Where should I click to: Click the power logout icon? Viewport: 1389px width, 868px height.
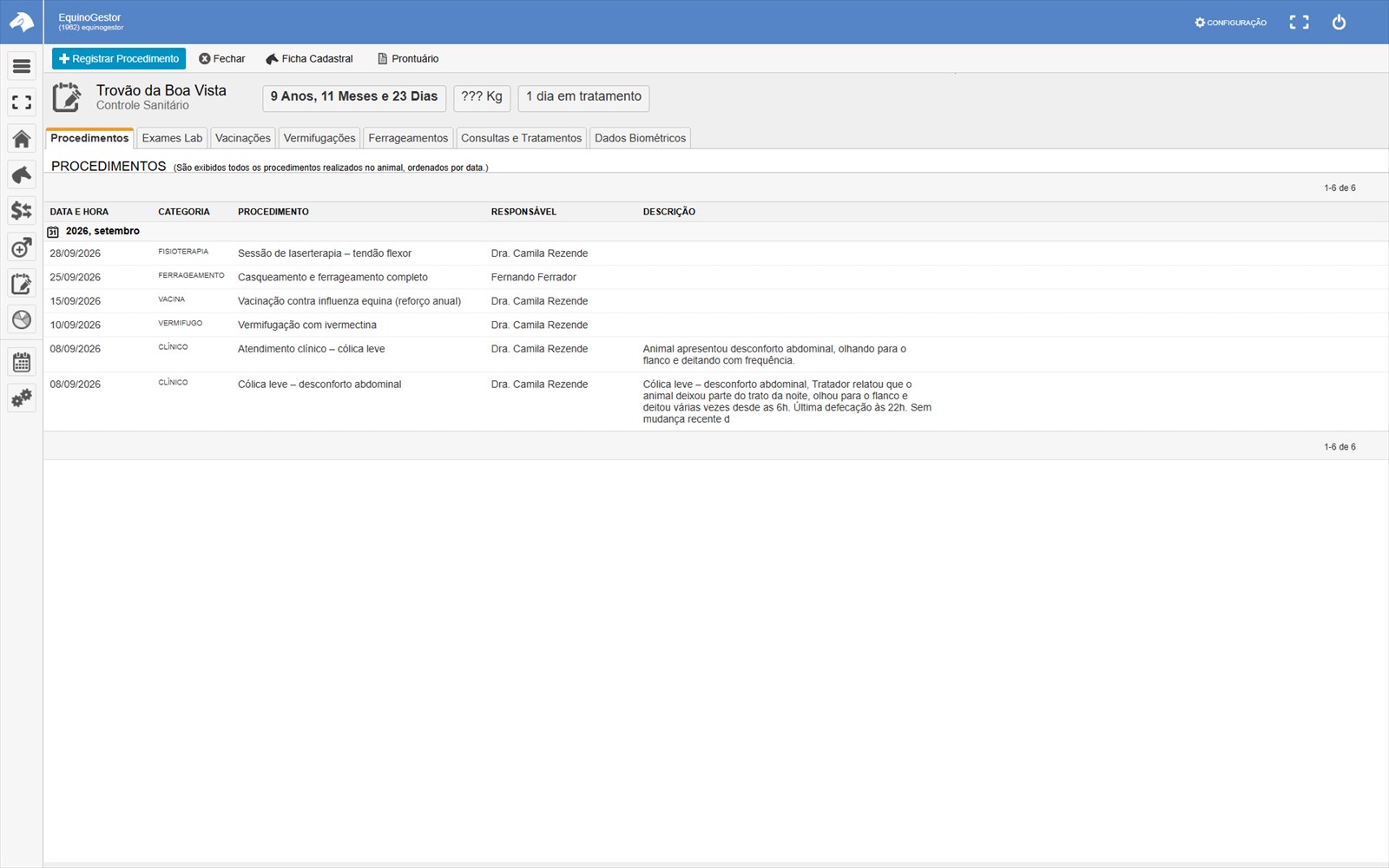(x=1339, y=23)
